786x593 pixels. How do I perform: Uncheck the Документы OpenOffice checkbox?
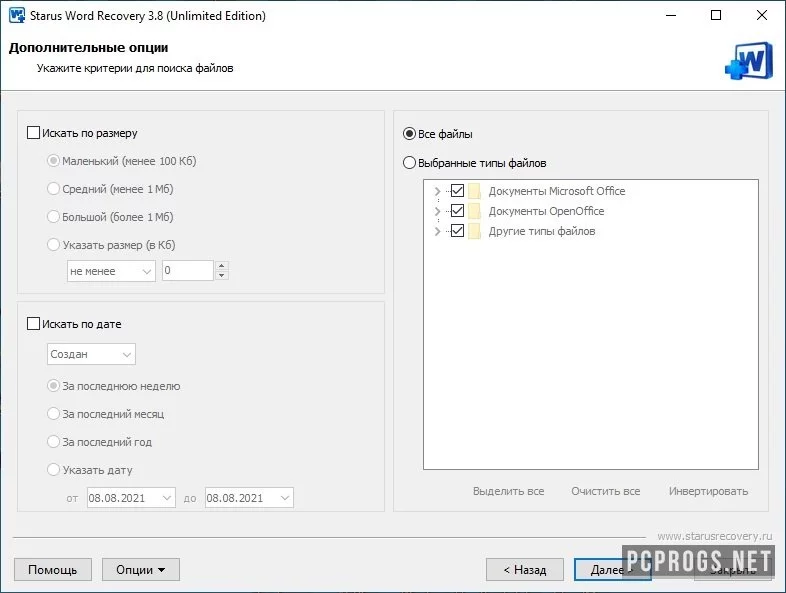point(457,211)
